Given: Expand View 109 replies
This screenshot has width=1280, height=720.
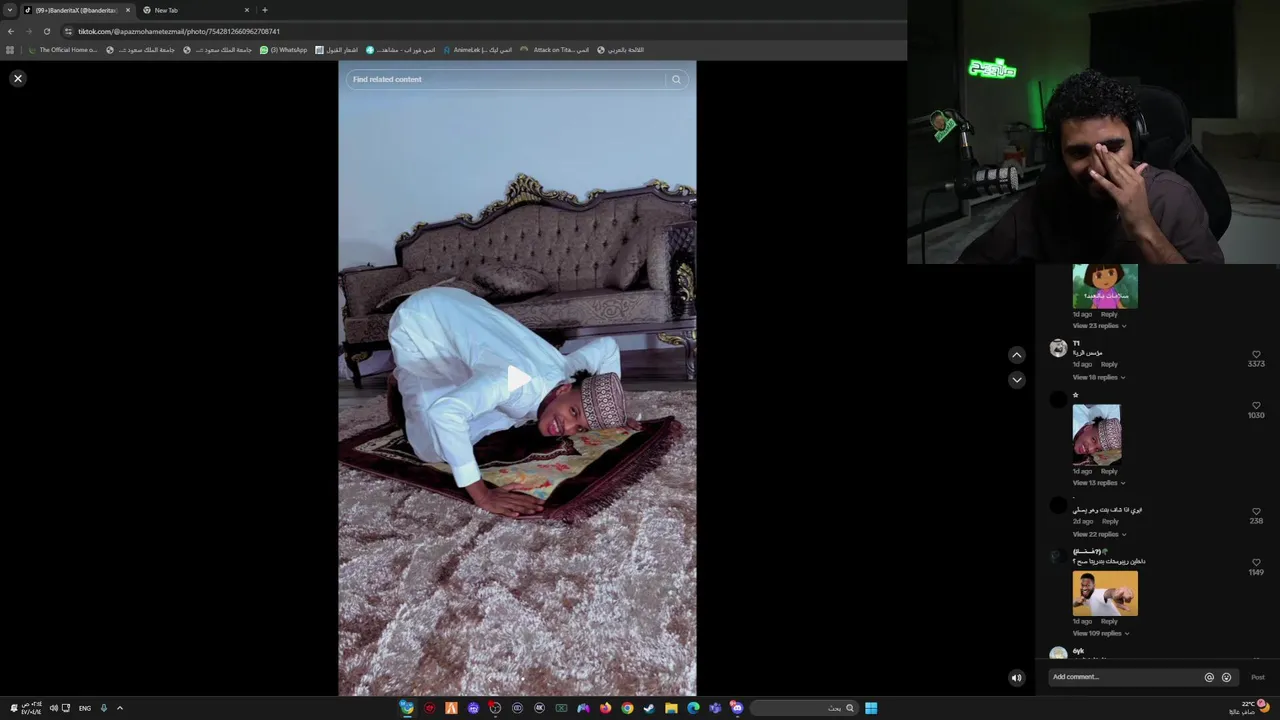Looking at the screenshot, I should point(1100,633).
